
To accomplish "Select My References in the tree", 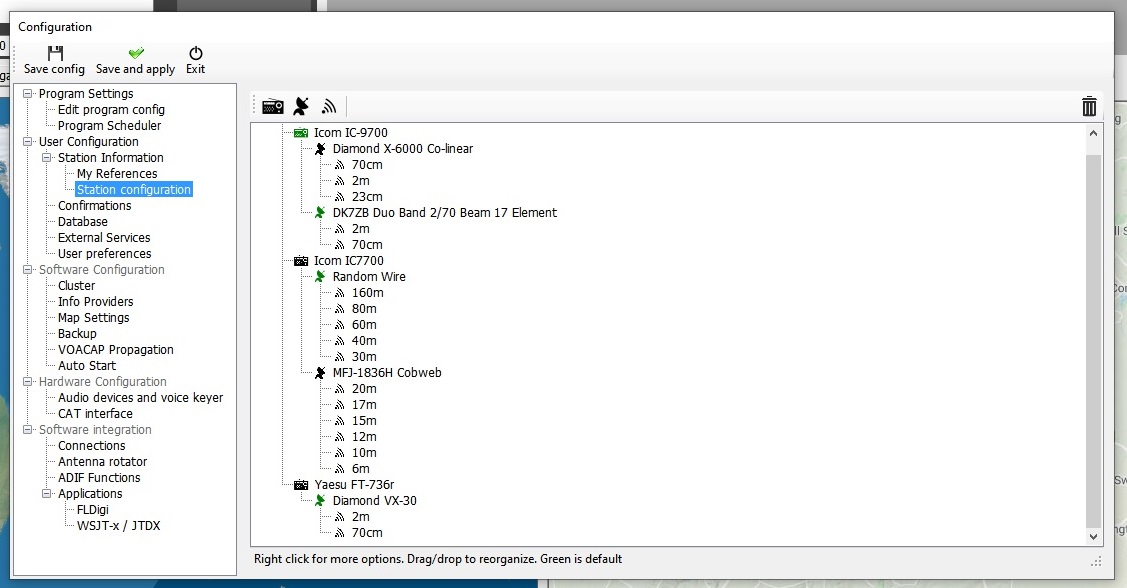I will [116, 174].
